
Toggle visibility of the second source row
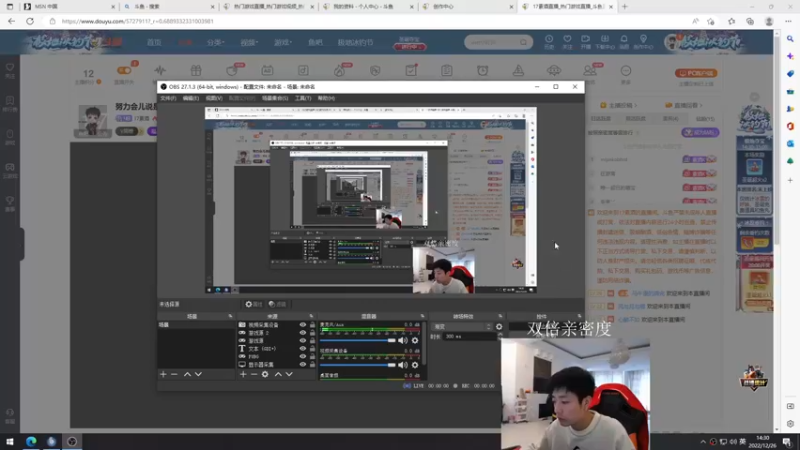[x=303, y=333]
